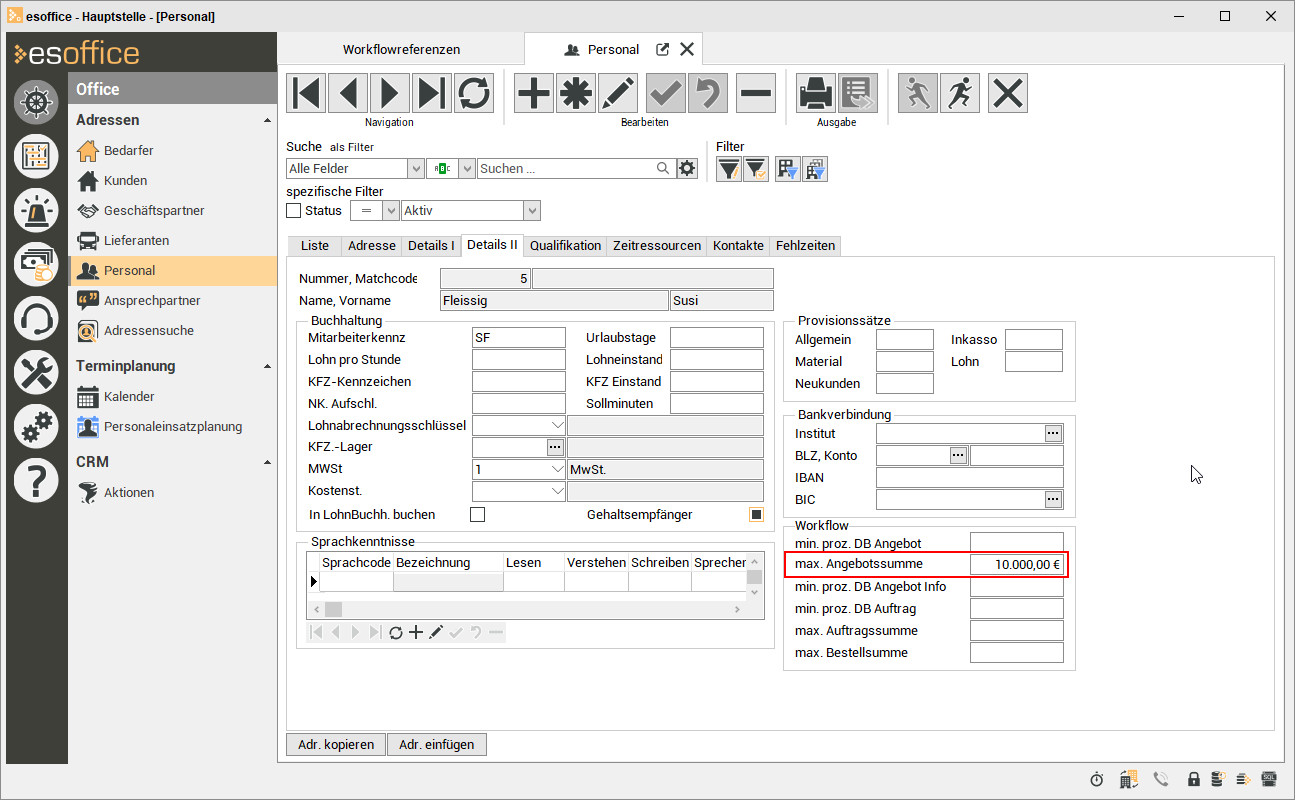Go to the previous record

(348, 93)
